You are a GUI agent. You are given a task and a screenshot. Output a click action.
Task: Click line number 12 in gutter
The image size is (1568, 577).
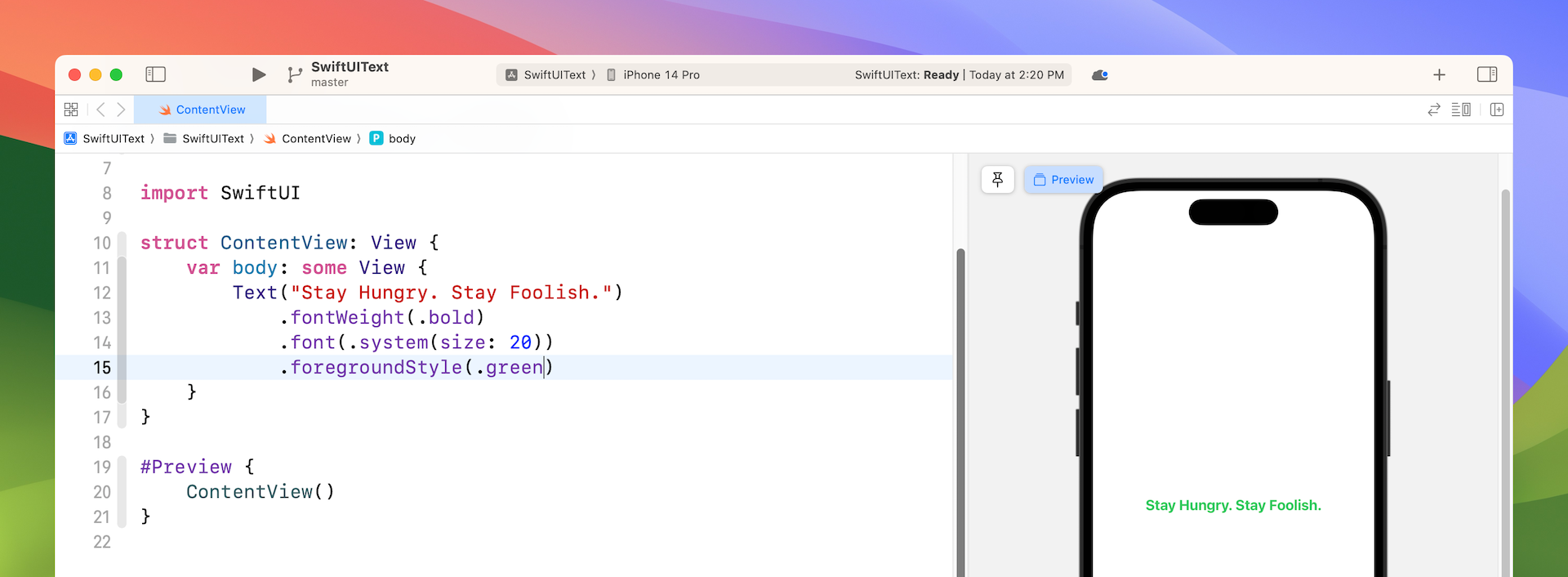102,293
